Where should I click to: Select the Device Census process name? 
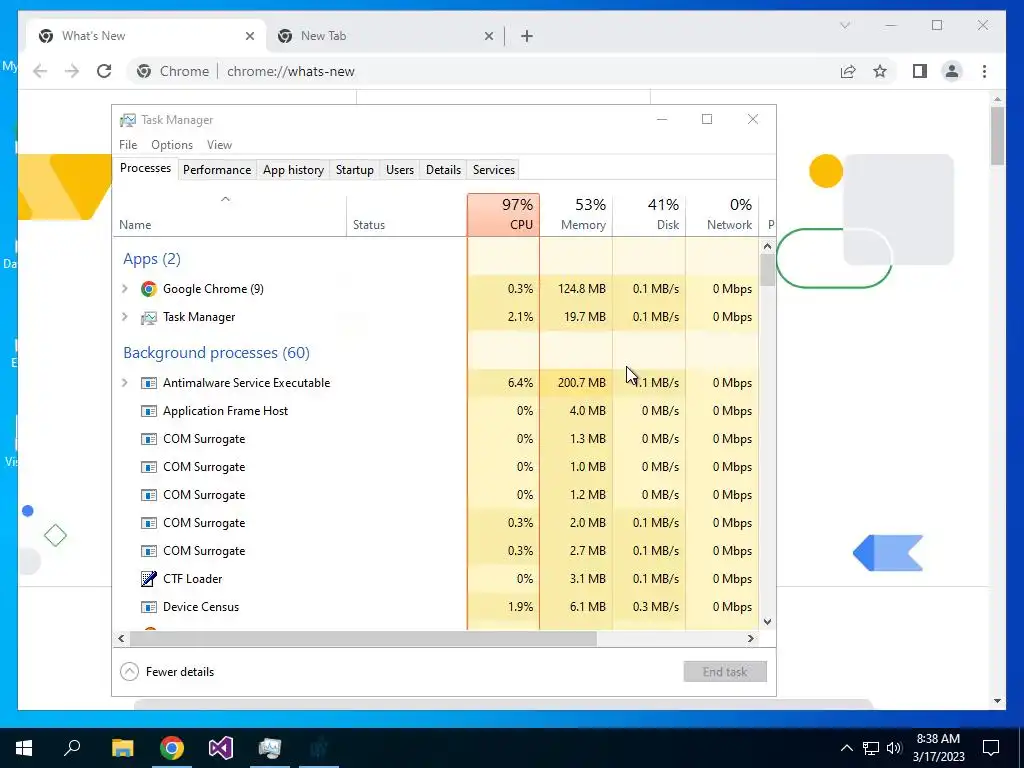(x=200, y=607)
